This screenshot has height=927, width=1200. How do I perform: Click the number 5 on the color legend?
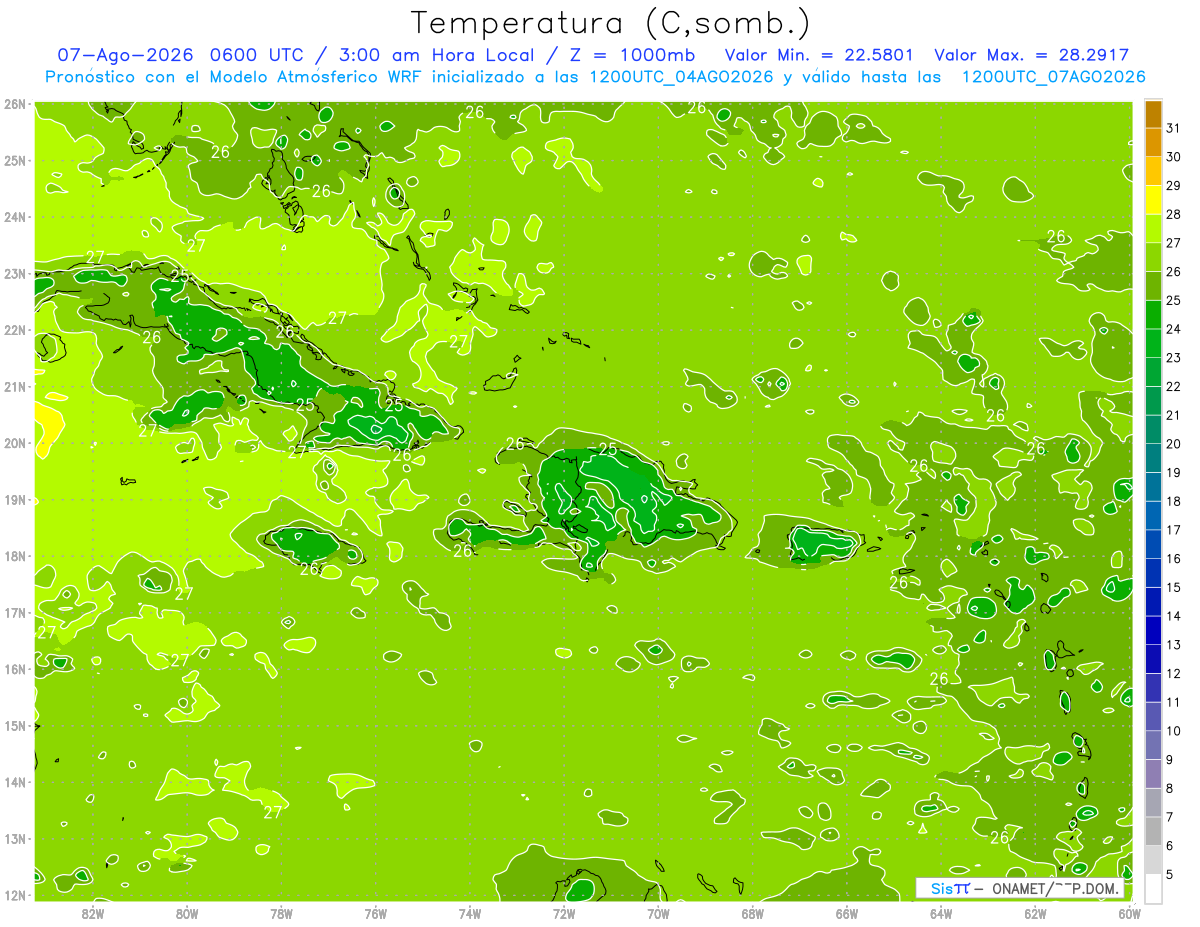[1170, 874]
